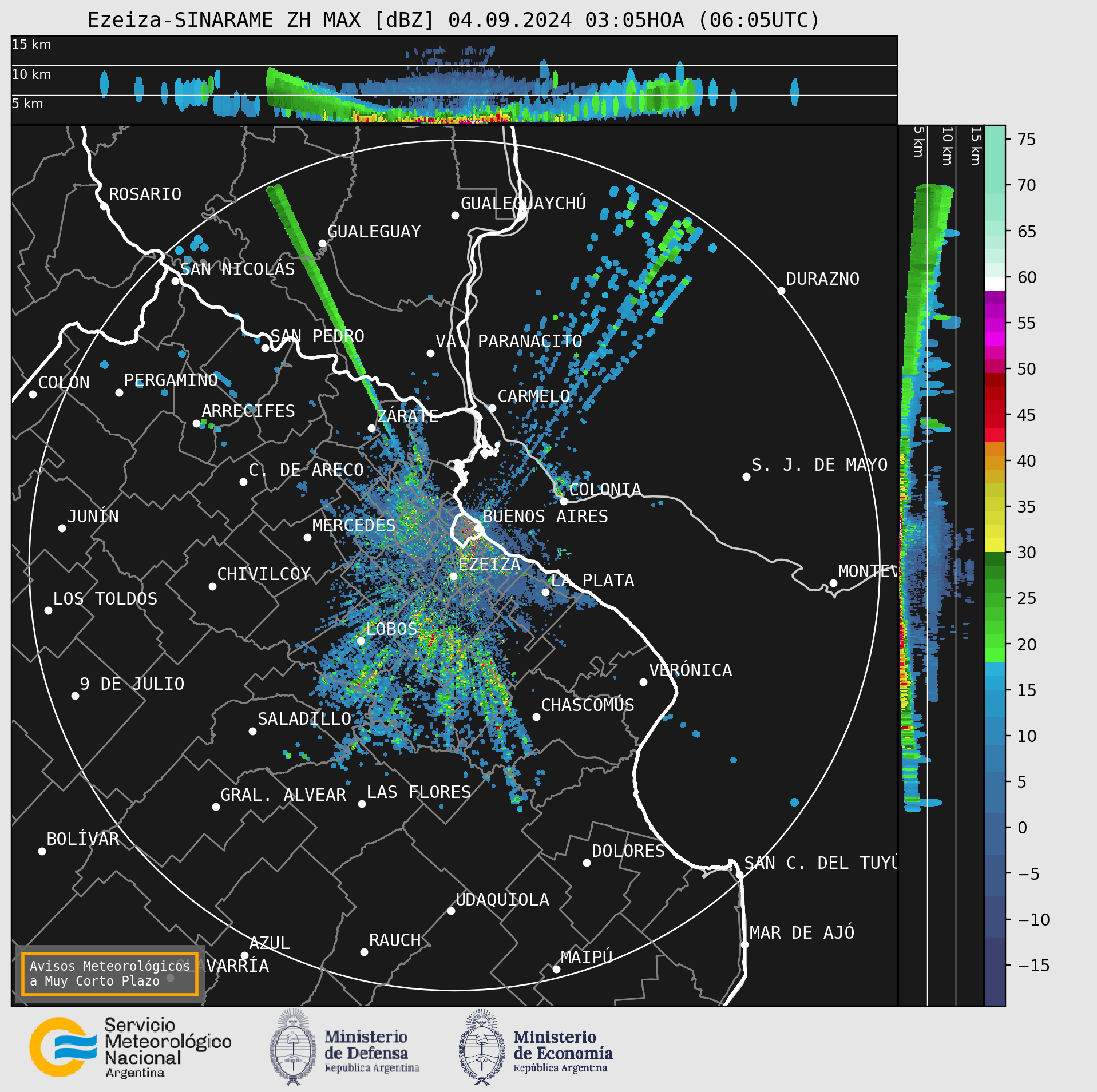Click the Ministerio de Defensa emblem
The image size is (1097, 1092).
click(293, 1047)
